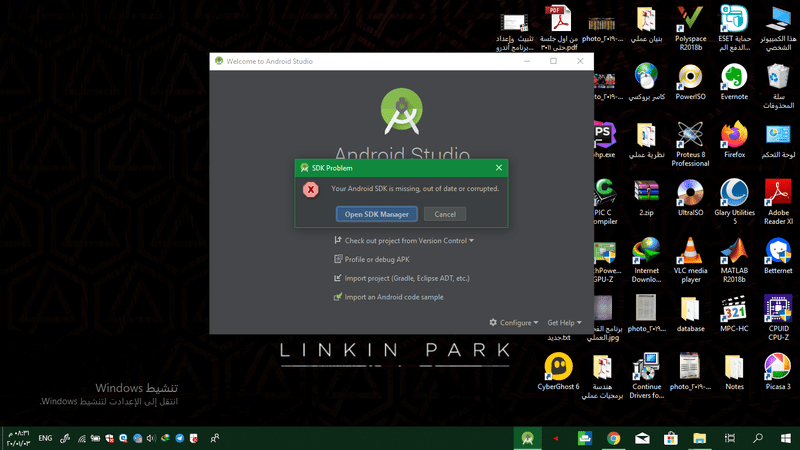Launch CyberGhost 6 desktop shortcut
800x450 pixels.
tap(559, 372)
